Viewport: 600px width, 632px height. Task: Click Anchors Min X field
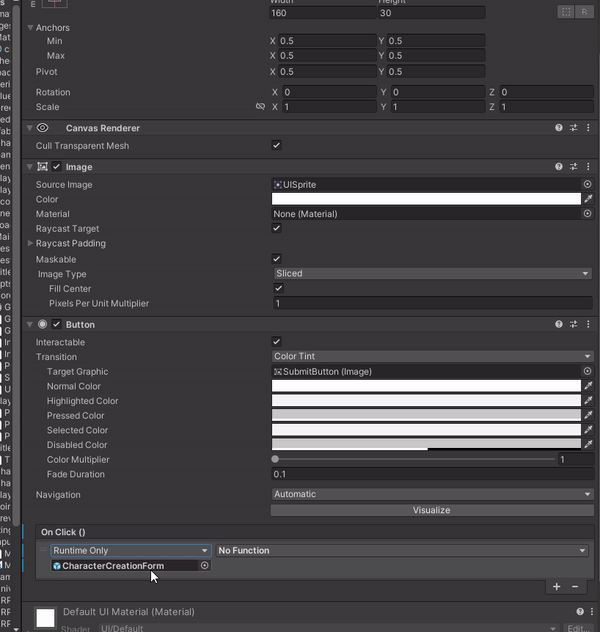click(327, 41)
